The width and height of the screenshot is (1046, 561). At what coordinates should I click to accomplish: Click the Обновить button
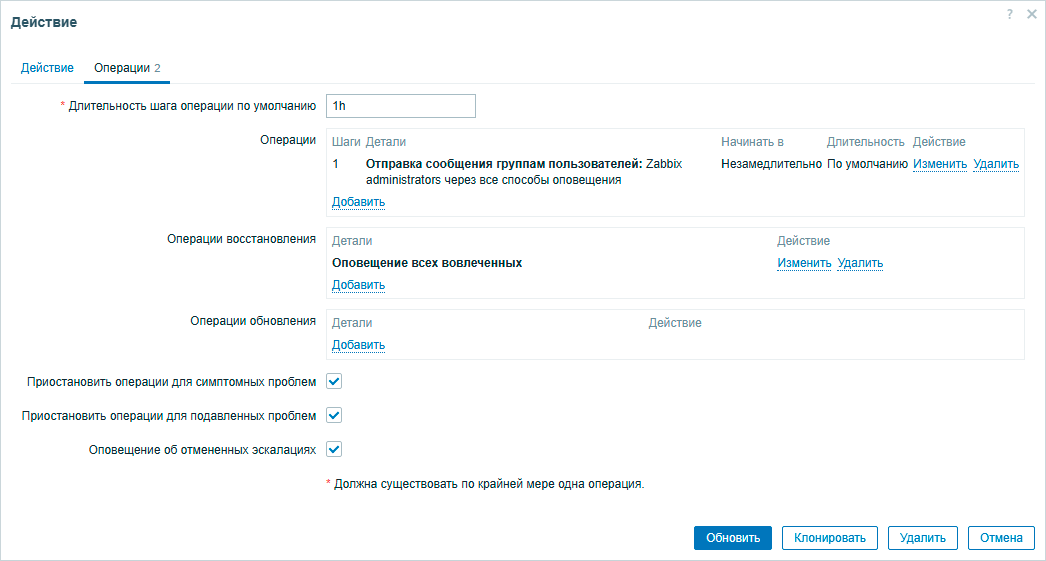(x=733, y=538)
